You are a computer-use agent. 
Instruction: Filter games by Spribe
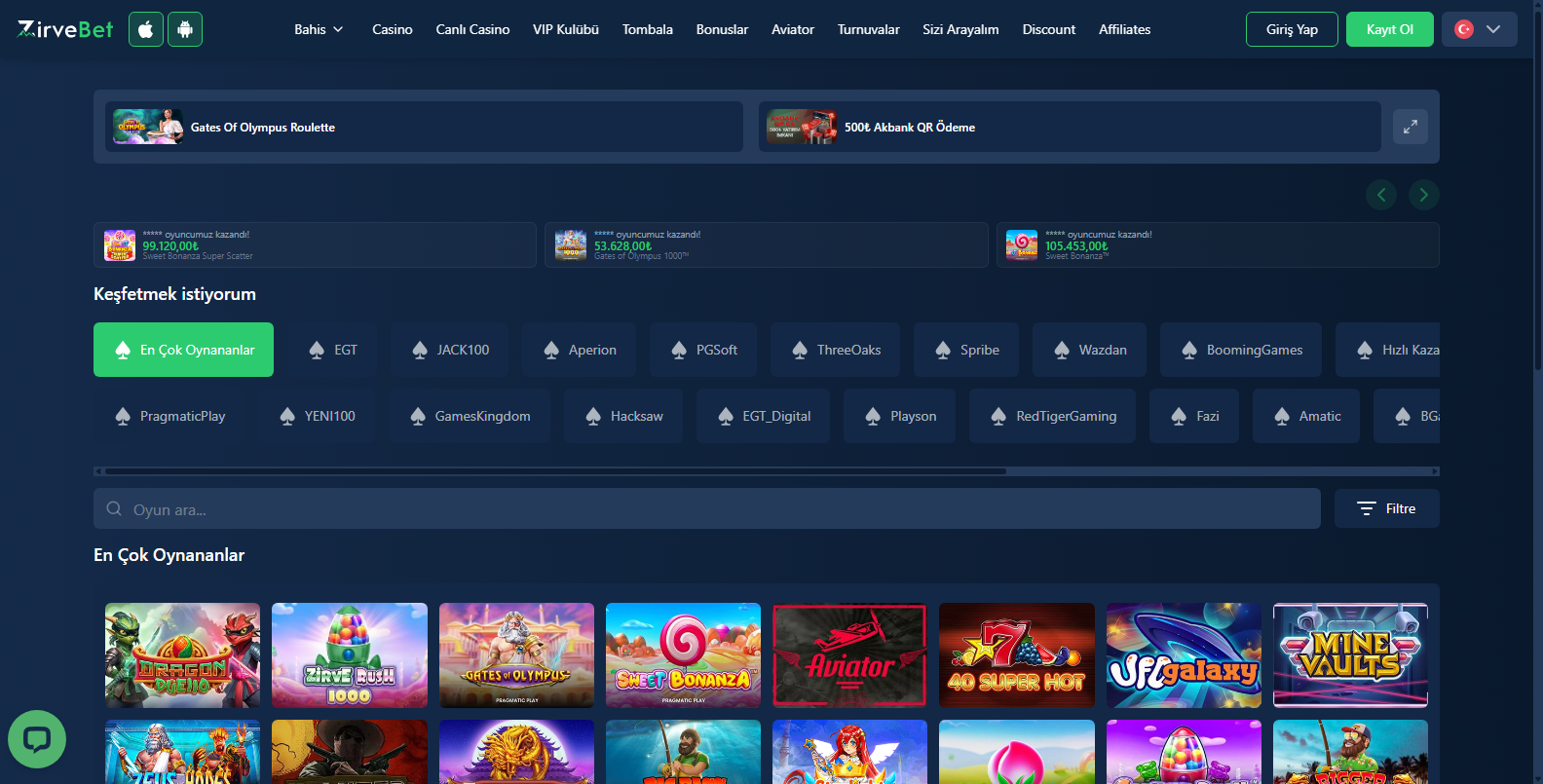pyautogui.click(x=966, y=350)
